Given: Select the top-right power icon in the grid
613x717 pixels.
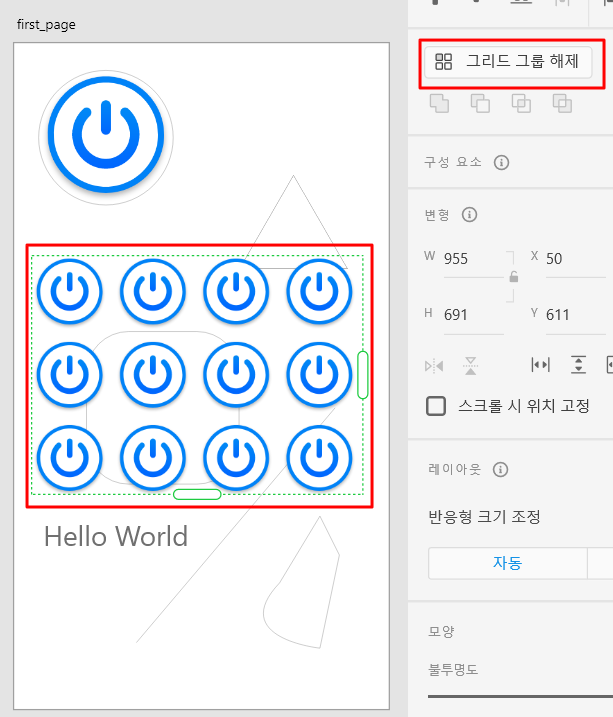Looking at the screenshot, I should click(319, 292).
